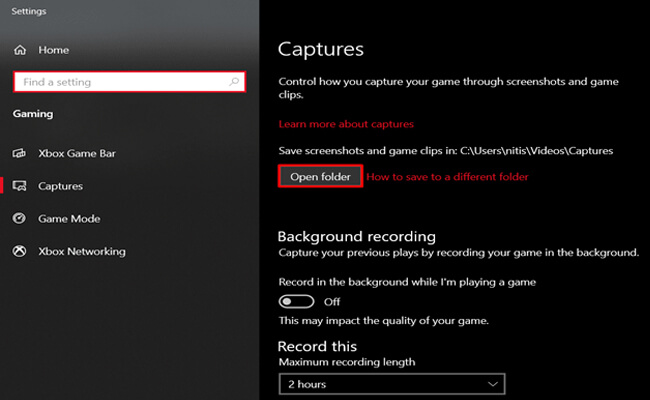Open Xbox Networking settings
The height and width of the screenshot is (400, 650).
click(x=82, y=251)
